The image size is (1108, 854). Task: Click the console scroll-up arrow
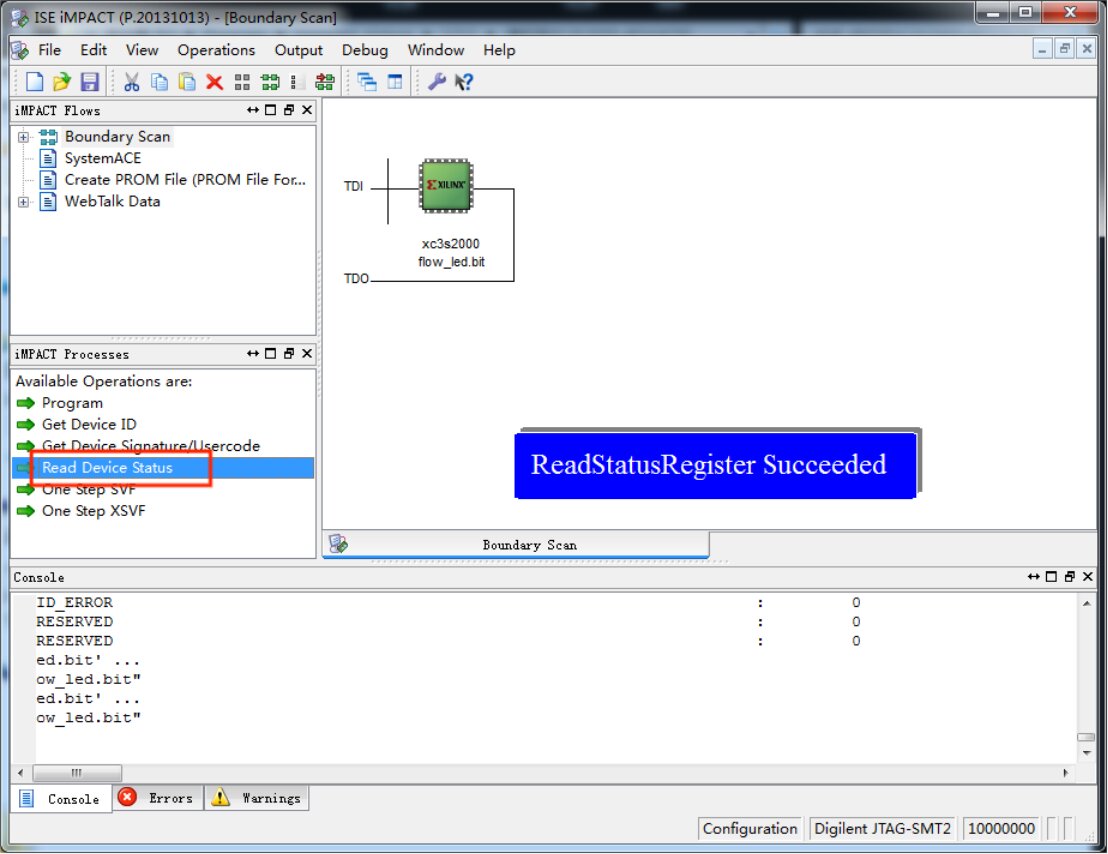1086,603
